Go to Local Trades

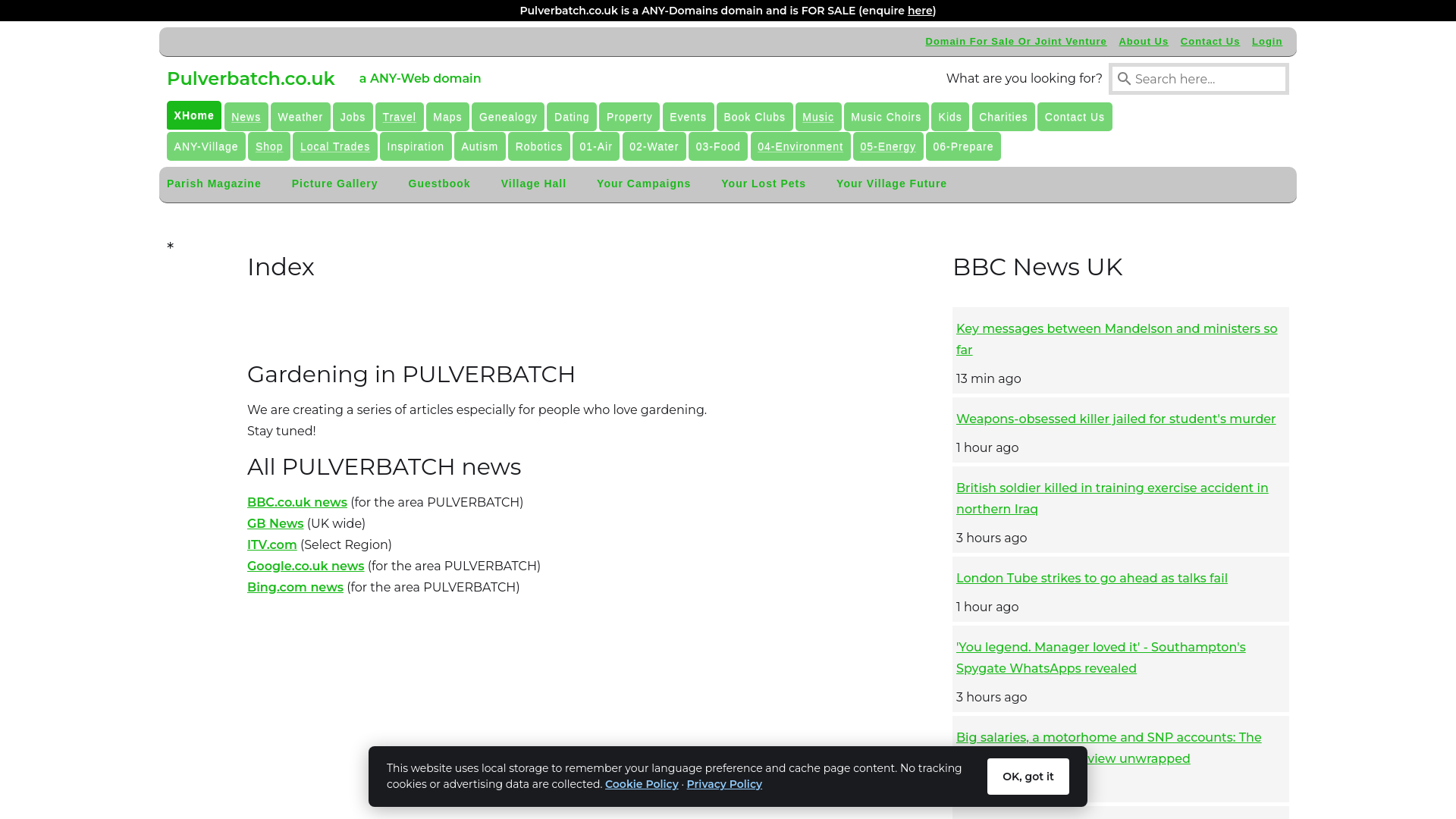point(335,146)
